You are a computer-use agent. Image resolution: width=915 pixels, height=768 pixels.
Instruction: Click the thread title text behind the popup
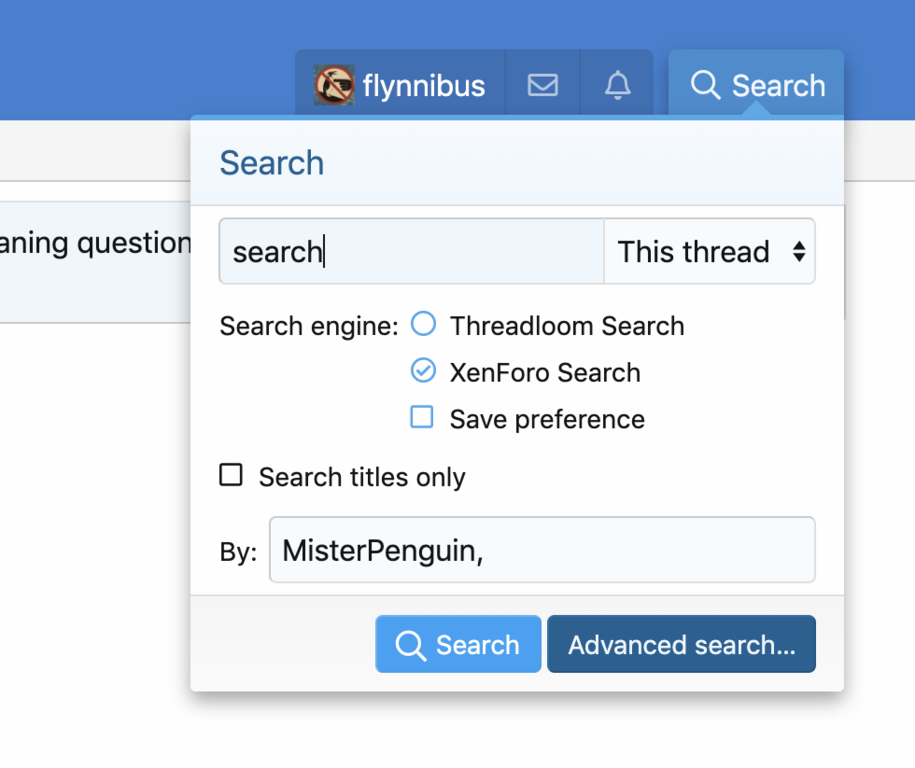coord(95,243)
